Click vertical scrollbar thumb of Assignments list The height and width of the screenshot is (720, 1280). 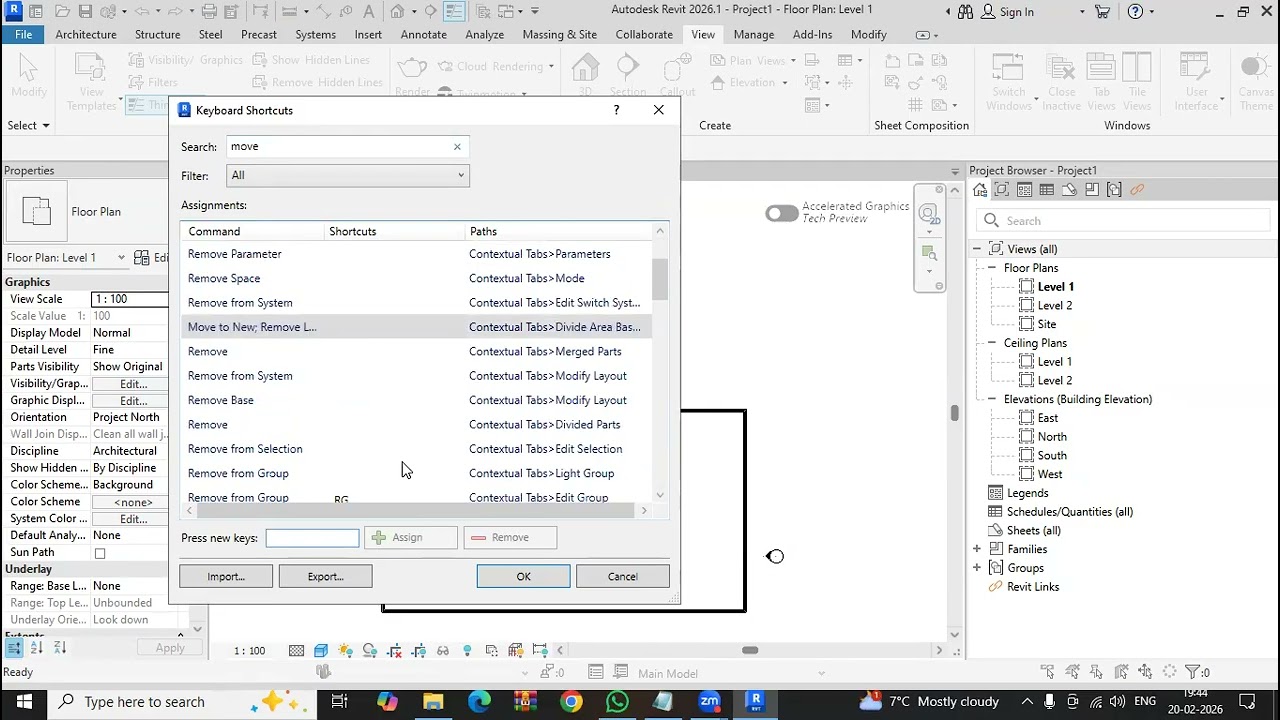(x=660, y=279)
